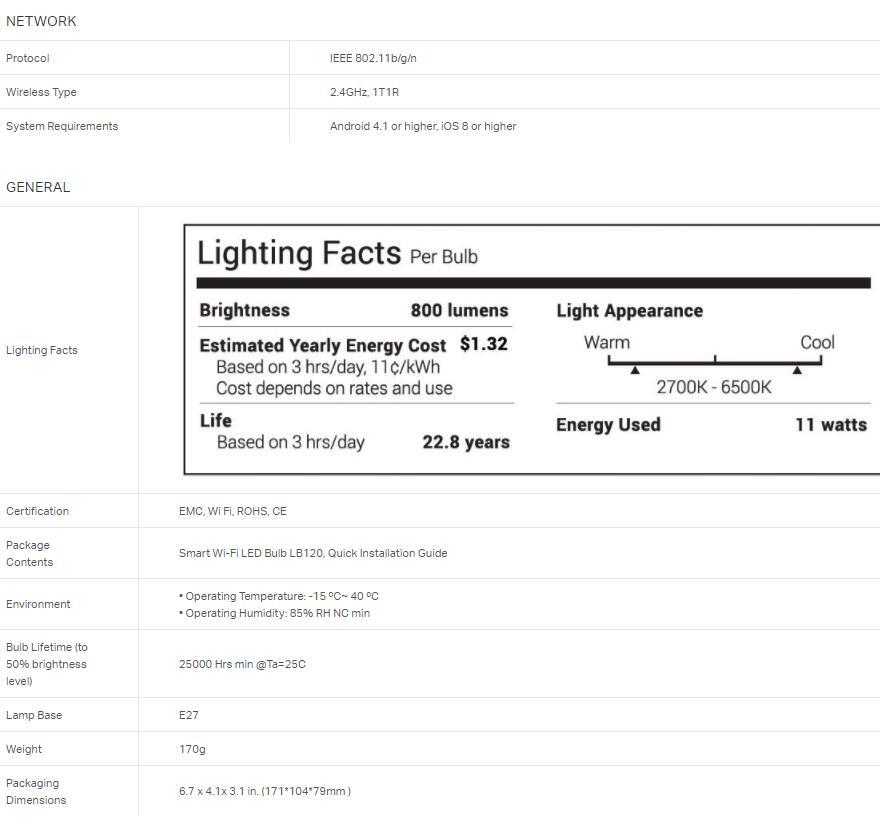Select the NETWORK section heading

41,21
